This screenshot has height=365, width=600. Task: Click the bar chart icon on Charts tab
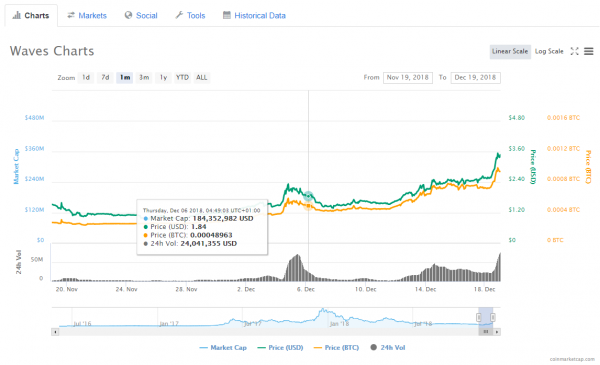point(16,15)
